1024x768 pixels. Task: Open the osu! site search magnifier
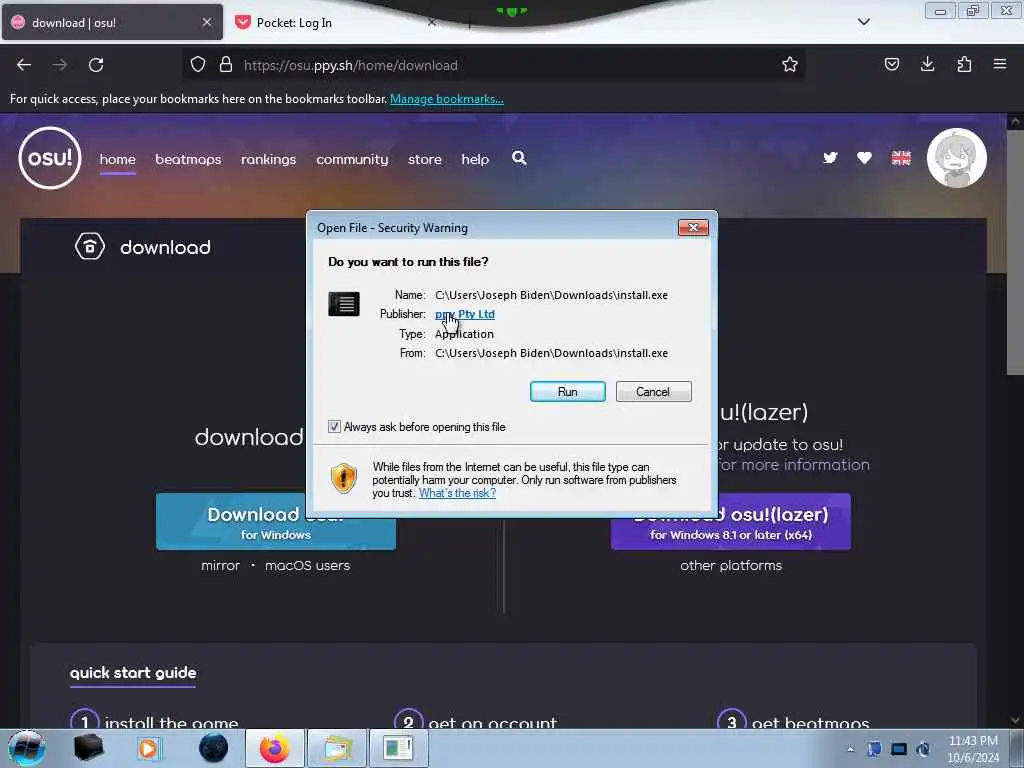coord(519,158)
